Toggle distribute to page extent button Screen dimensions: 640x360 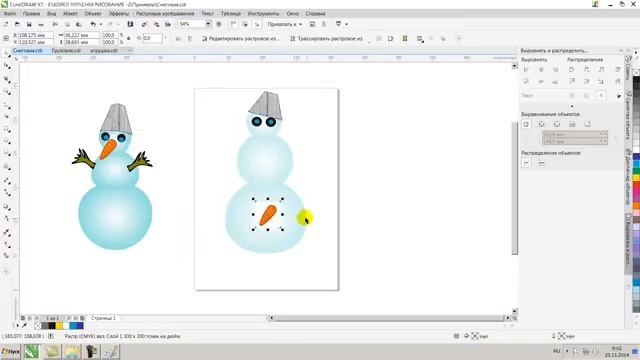[x=542, y=163]
